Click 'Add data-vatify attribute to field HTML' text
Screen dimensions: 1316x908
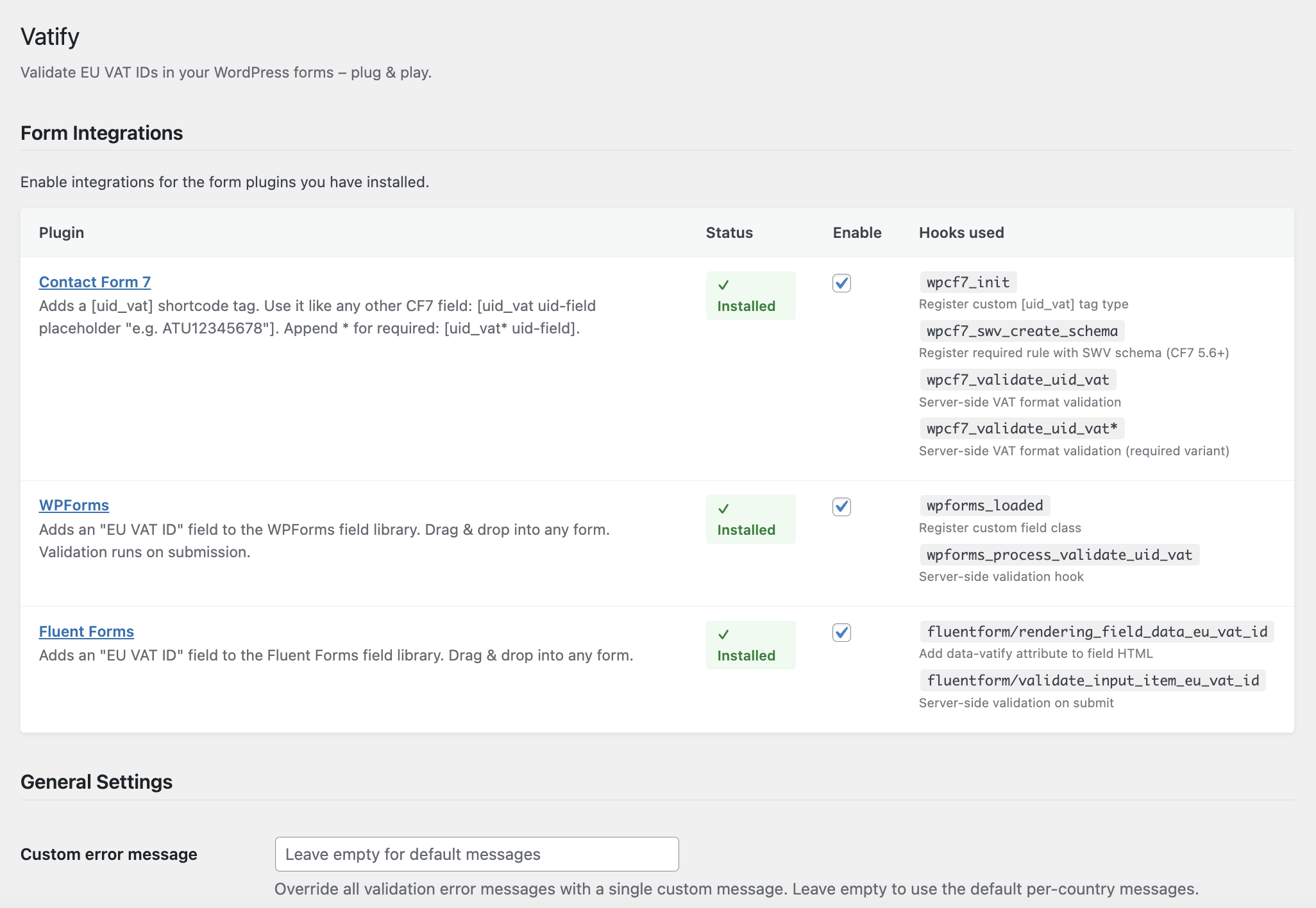point(1036,653)
